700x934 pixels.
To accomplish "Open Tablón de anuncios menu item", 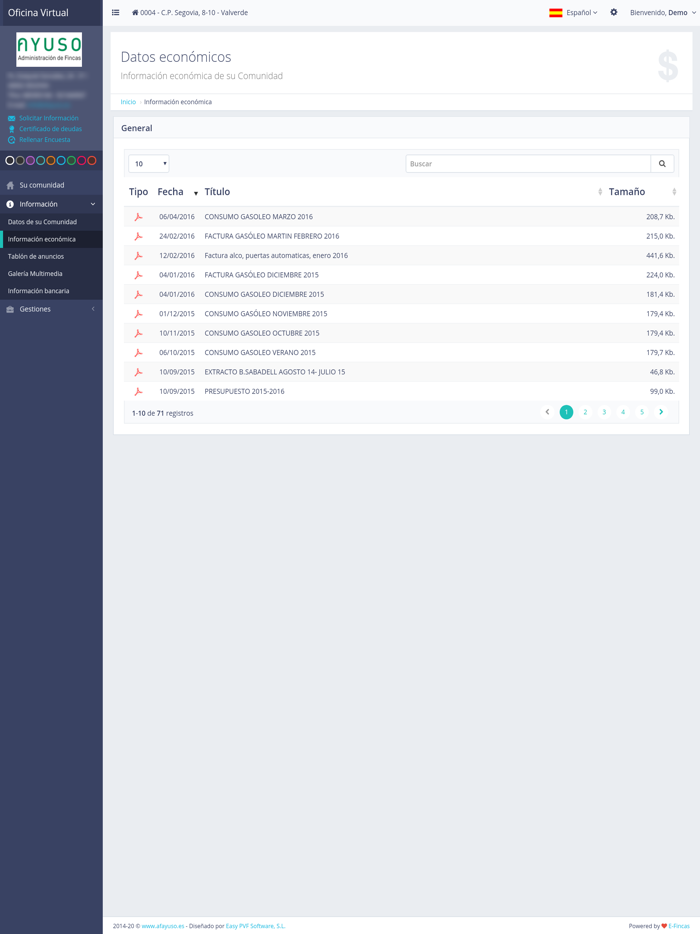I will click(x=51, y=257).
